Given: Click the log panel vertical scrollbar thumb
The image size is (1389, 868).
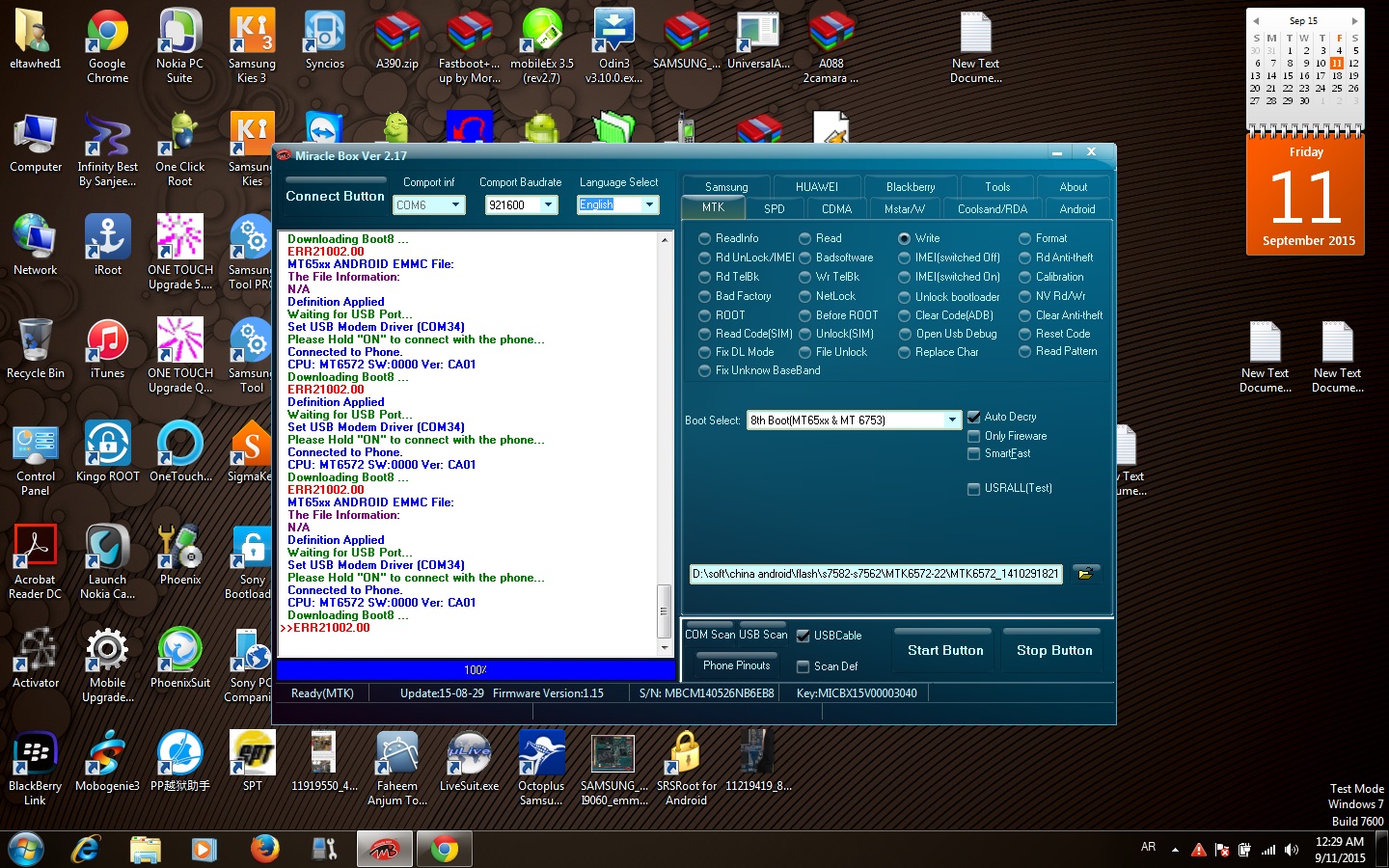Looking at the screenshot, I should tap(664, 610).
